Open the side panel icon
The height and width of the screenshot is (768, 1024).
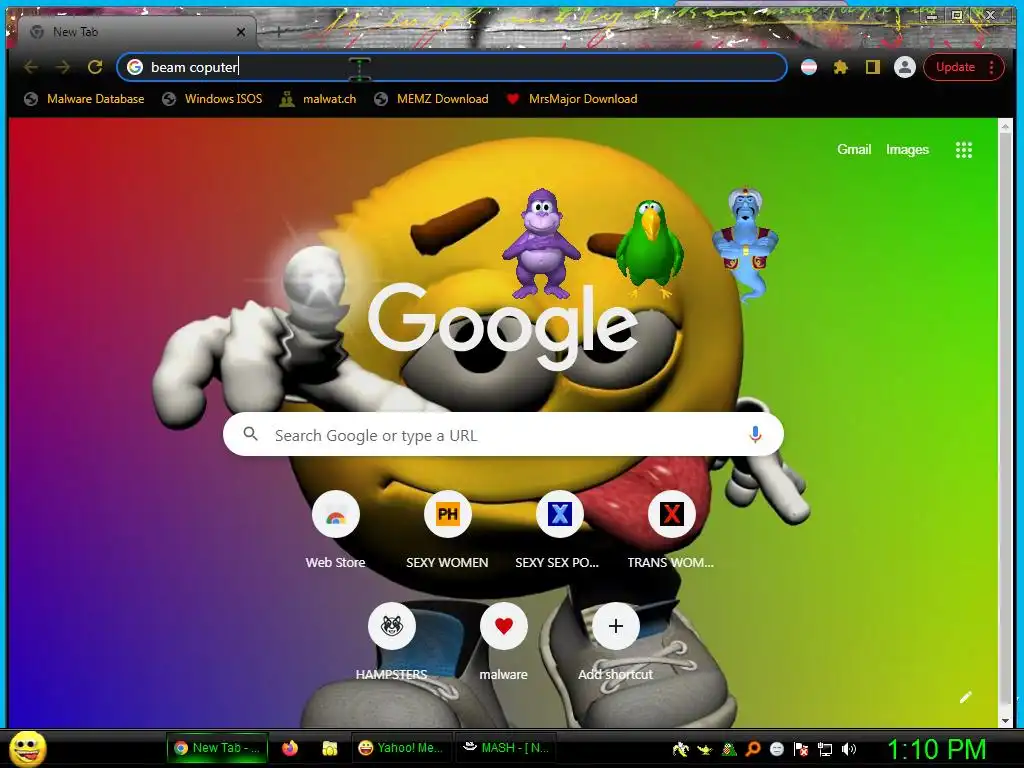click(872, 67)
